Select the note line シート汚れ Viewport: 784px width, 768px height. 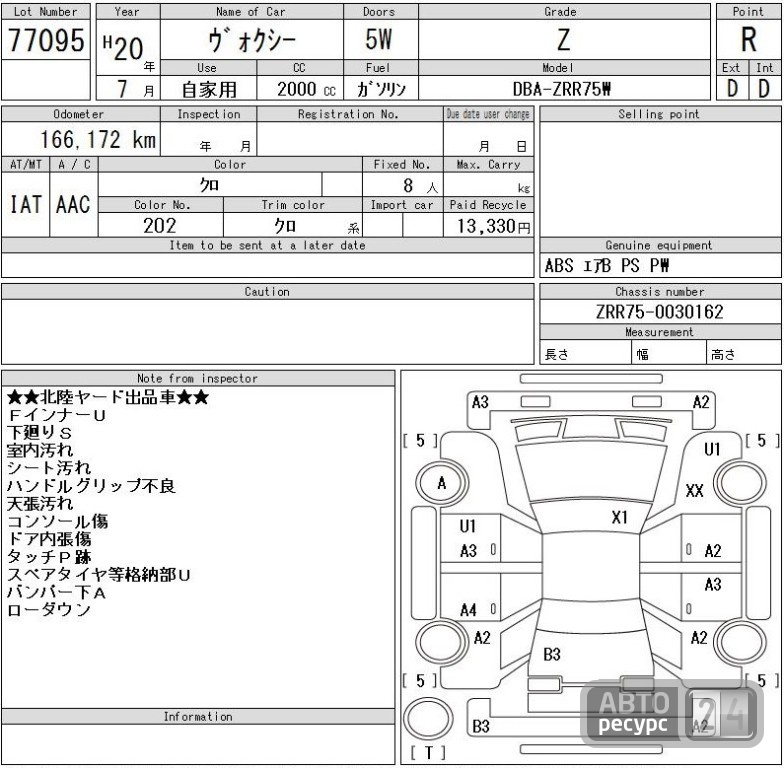(x=48, y=468)
